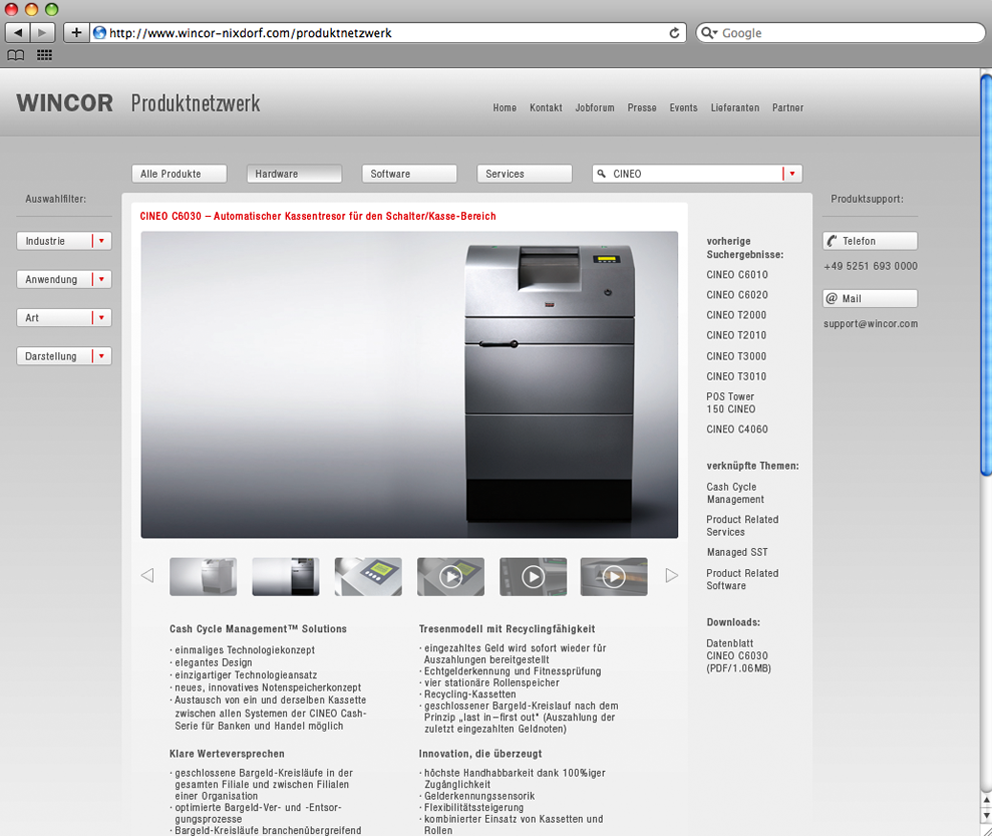Viewport: 992px width, 836px height.
Task: Click the Google search magnifier icon
Action: [x=709, y=33]
